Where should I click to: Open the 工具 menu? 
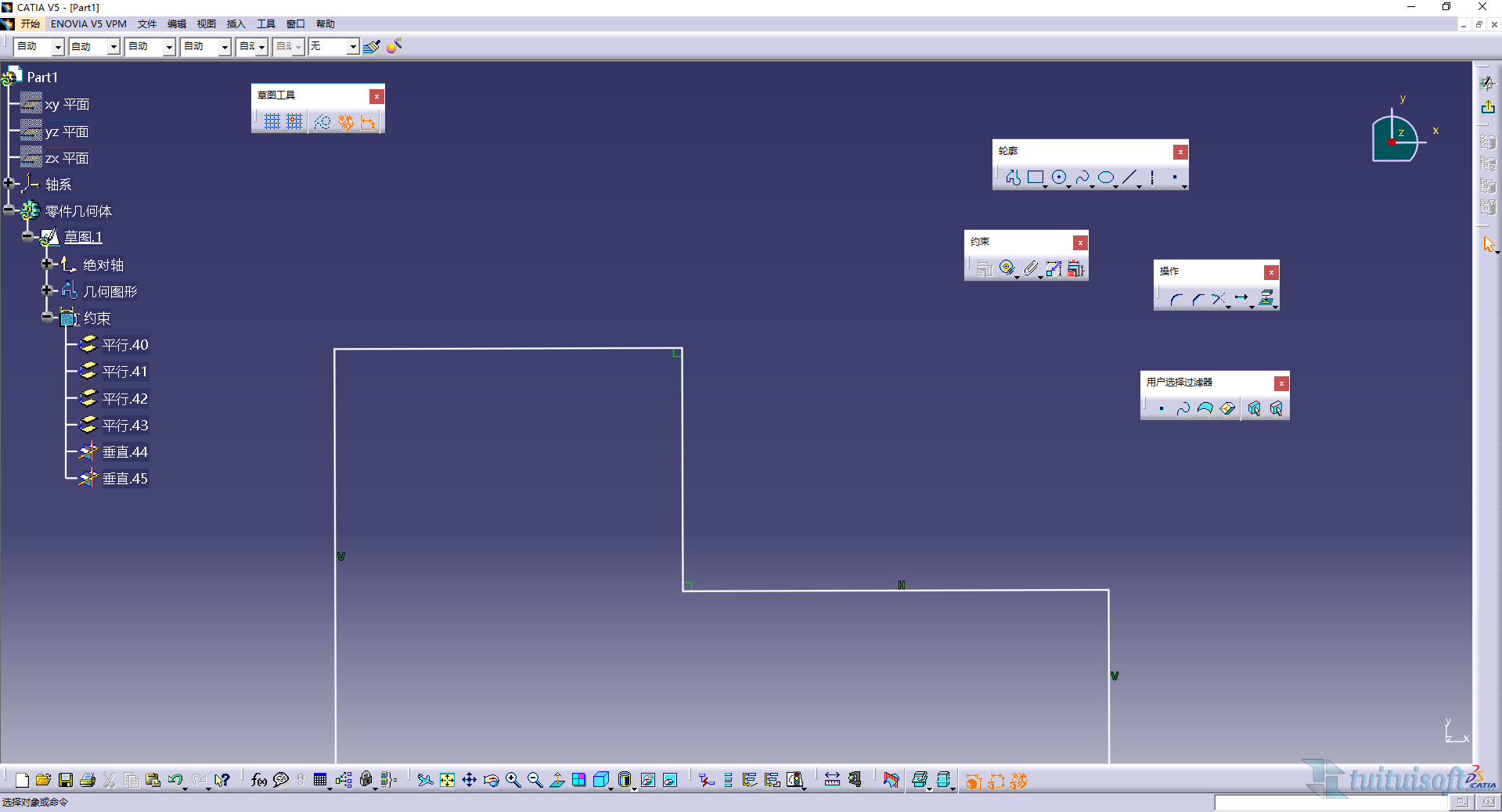click(x=266, y=24)
